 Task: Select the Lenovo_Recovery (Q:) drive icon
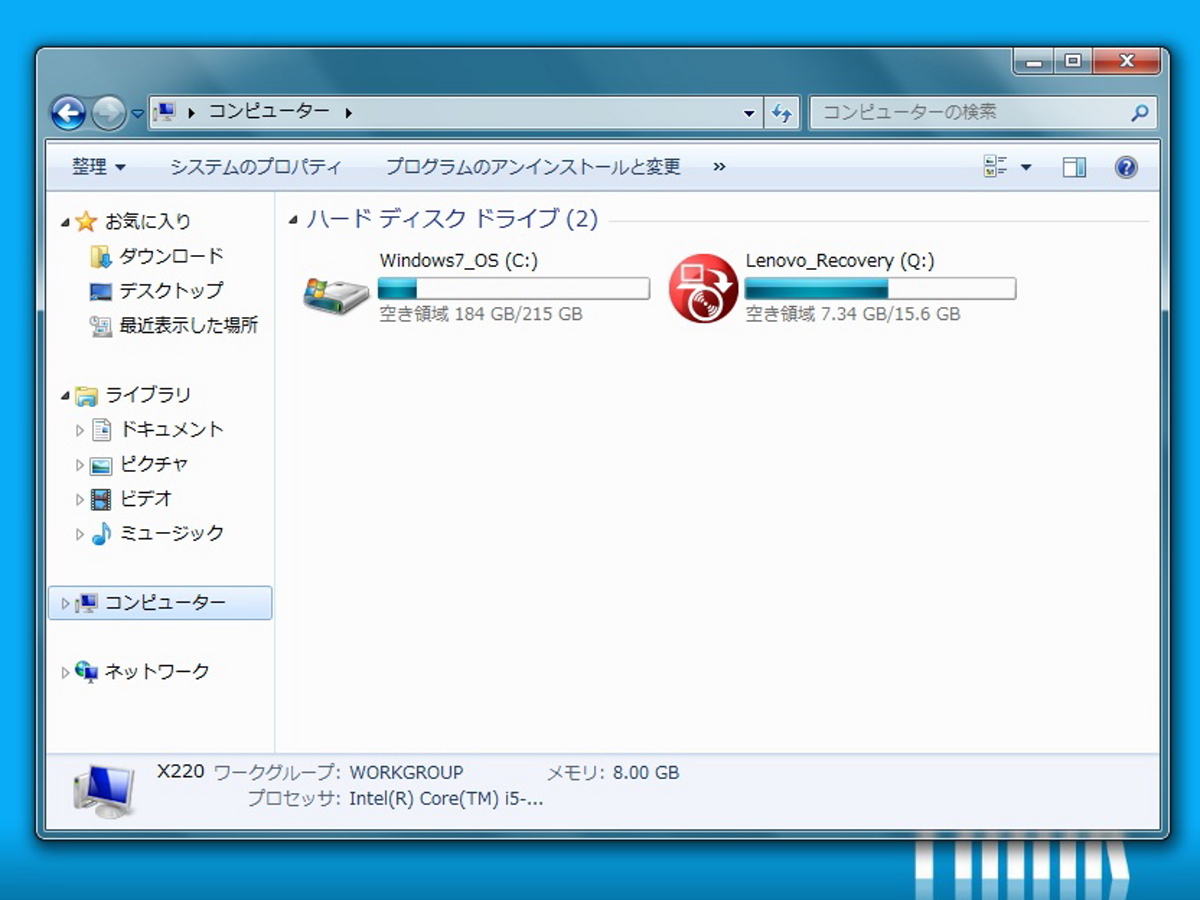pyautogui.click(x=703, y=288)
